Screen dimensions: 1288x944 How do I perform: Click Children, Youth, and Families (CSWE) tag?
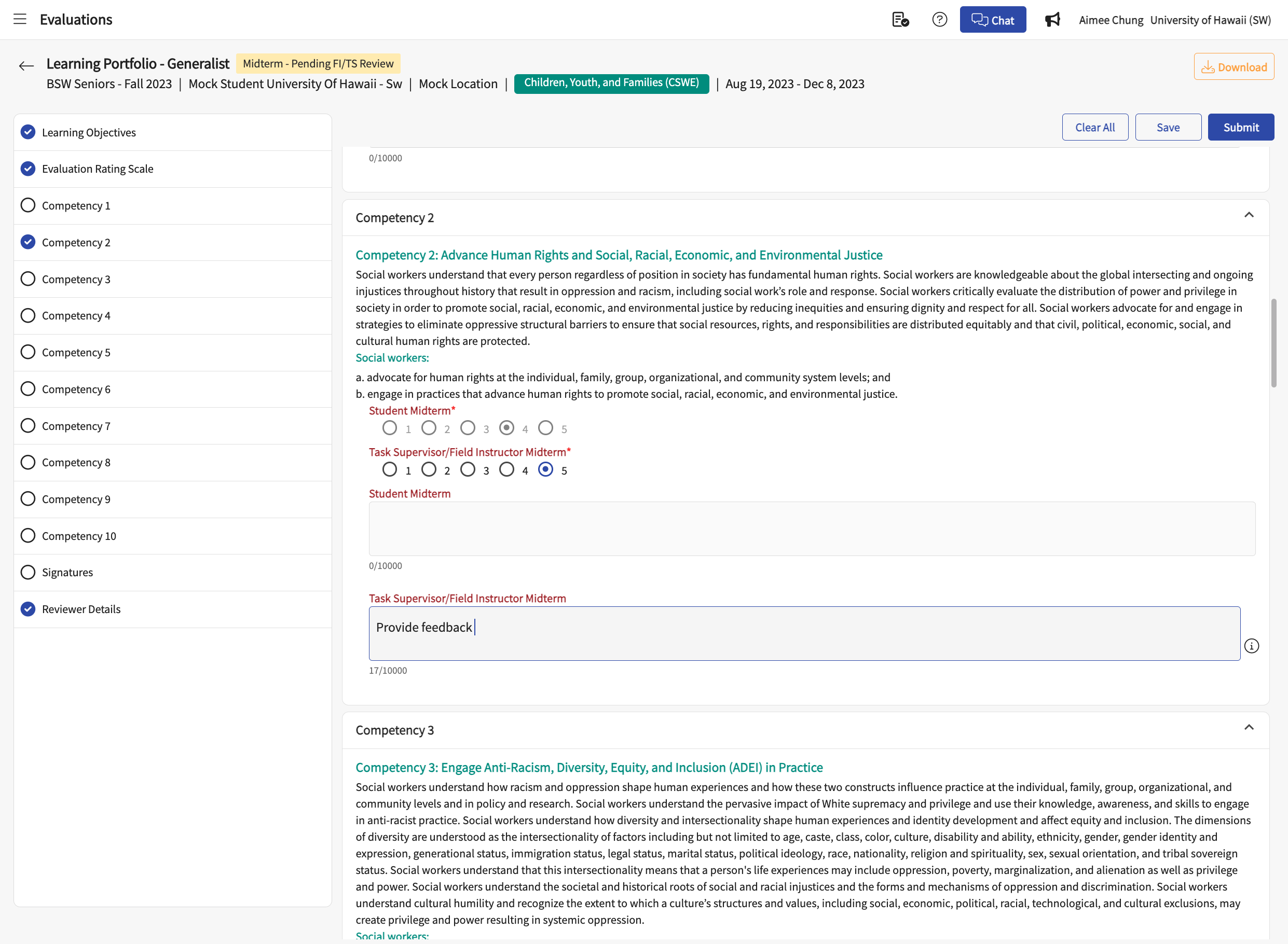(x=611, y=84)
